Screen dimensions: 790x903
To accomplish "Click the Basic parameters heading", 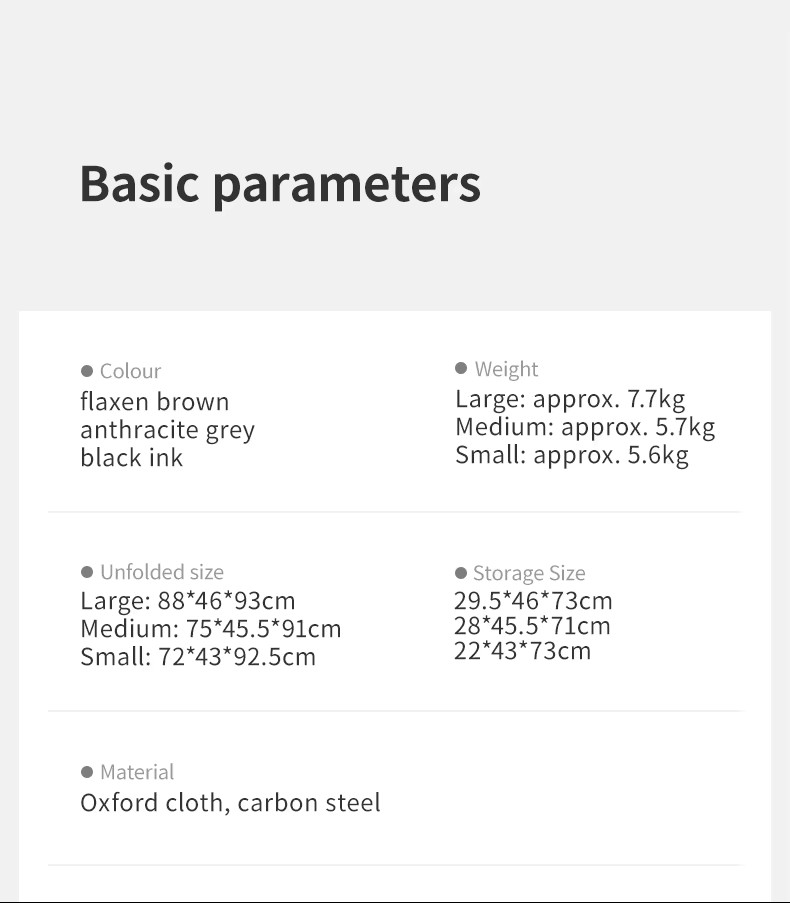I will click(x=280, y=185).
